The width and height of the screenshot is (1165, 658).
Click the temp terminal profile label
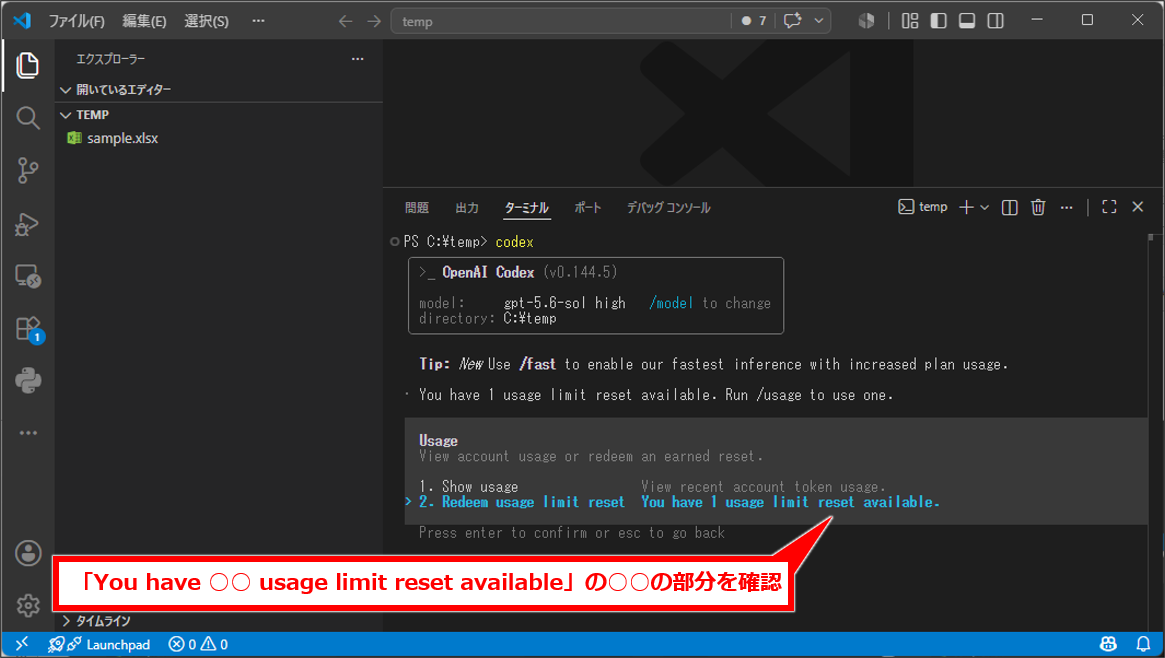(923, 207)
